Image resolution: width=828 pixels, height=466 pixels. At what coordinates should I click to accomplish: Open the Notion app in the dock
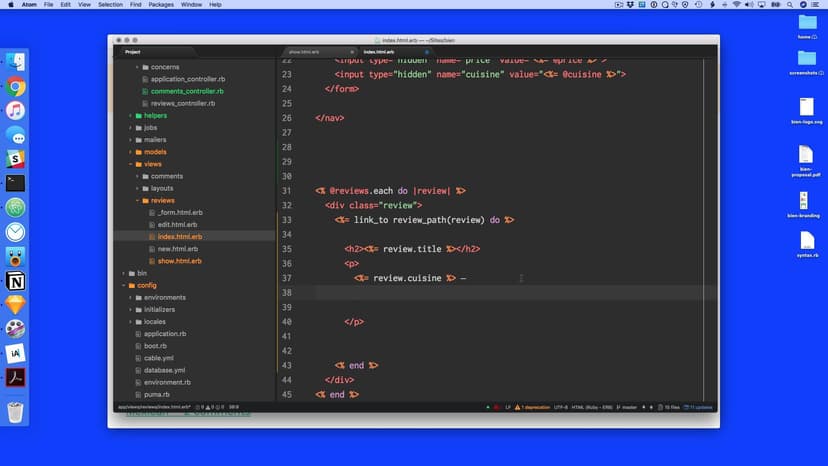[15, 280]
